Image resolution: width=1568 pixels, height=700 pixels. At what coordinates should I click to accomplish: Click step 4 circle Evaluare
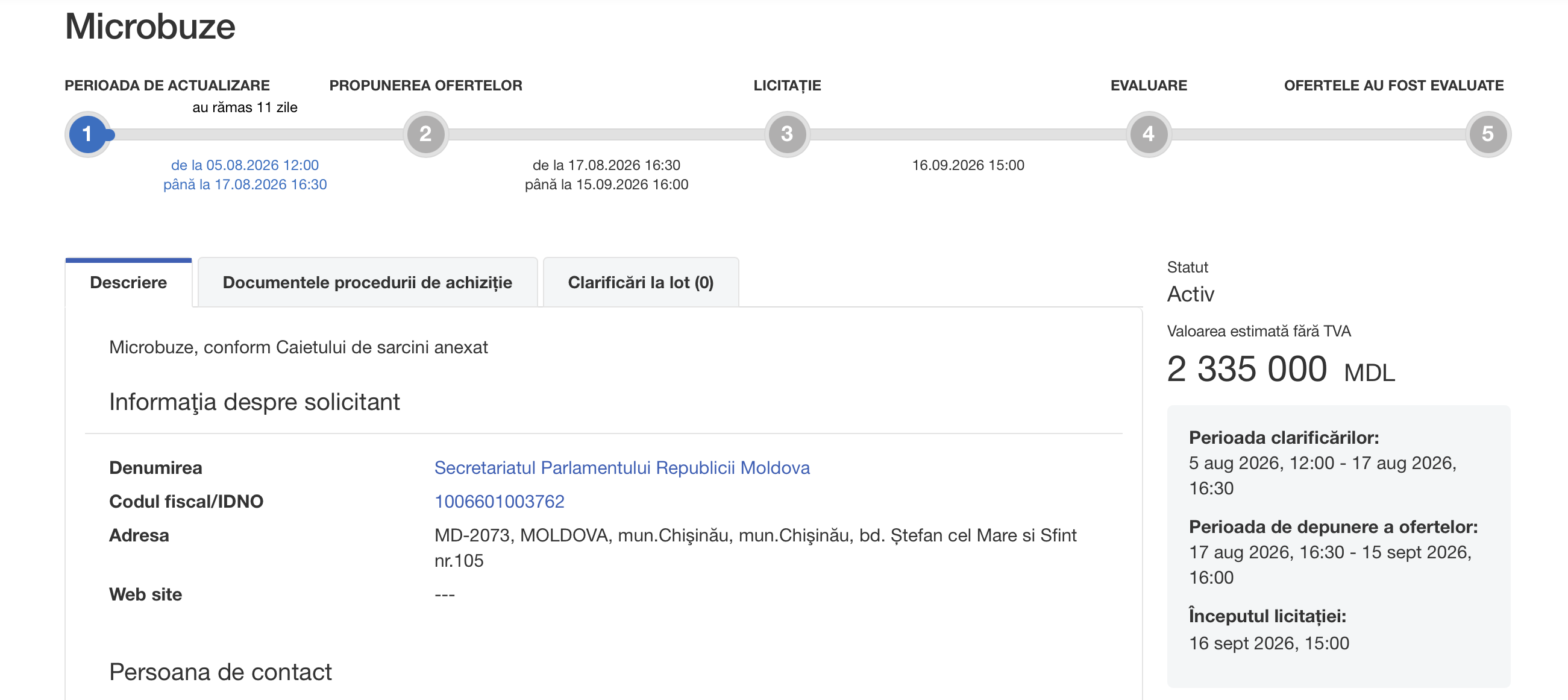coord(1149,134)
